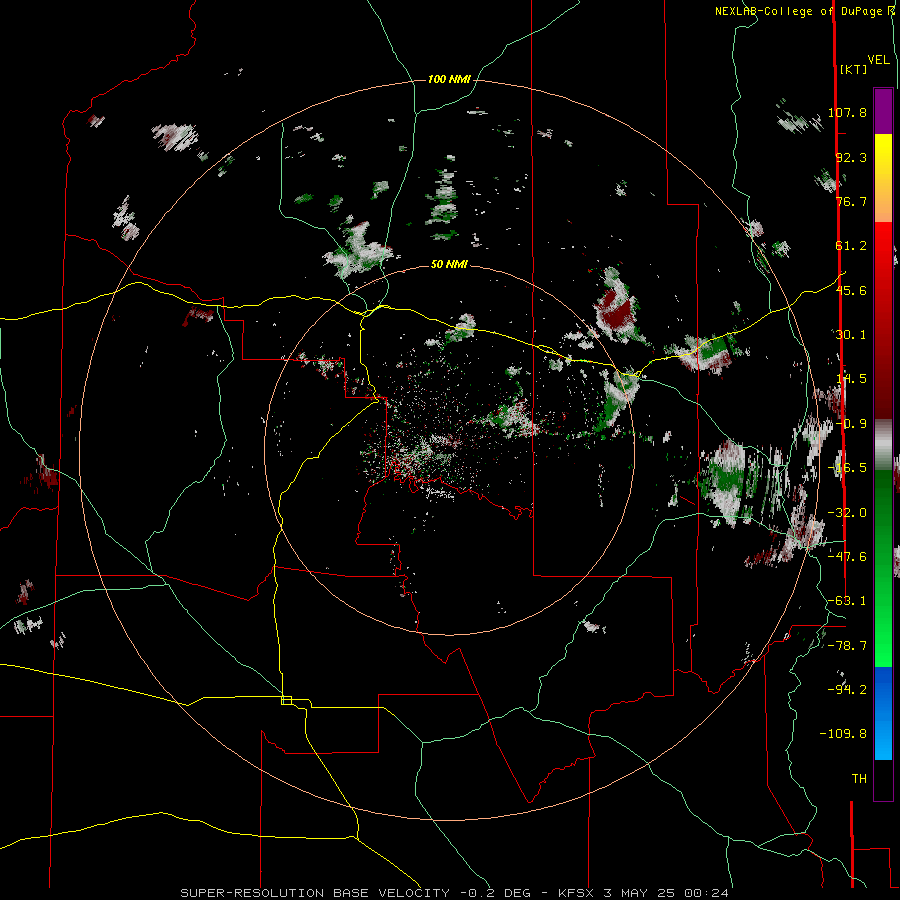
Task: Click the -47.6 legend value
Action: click(847, 557)
